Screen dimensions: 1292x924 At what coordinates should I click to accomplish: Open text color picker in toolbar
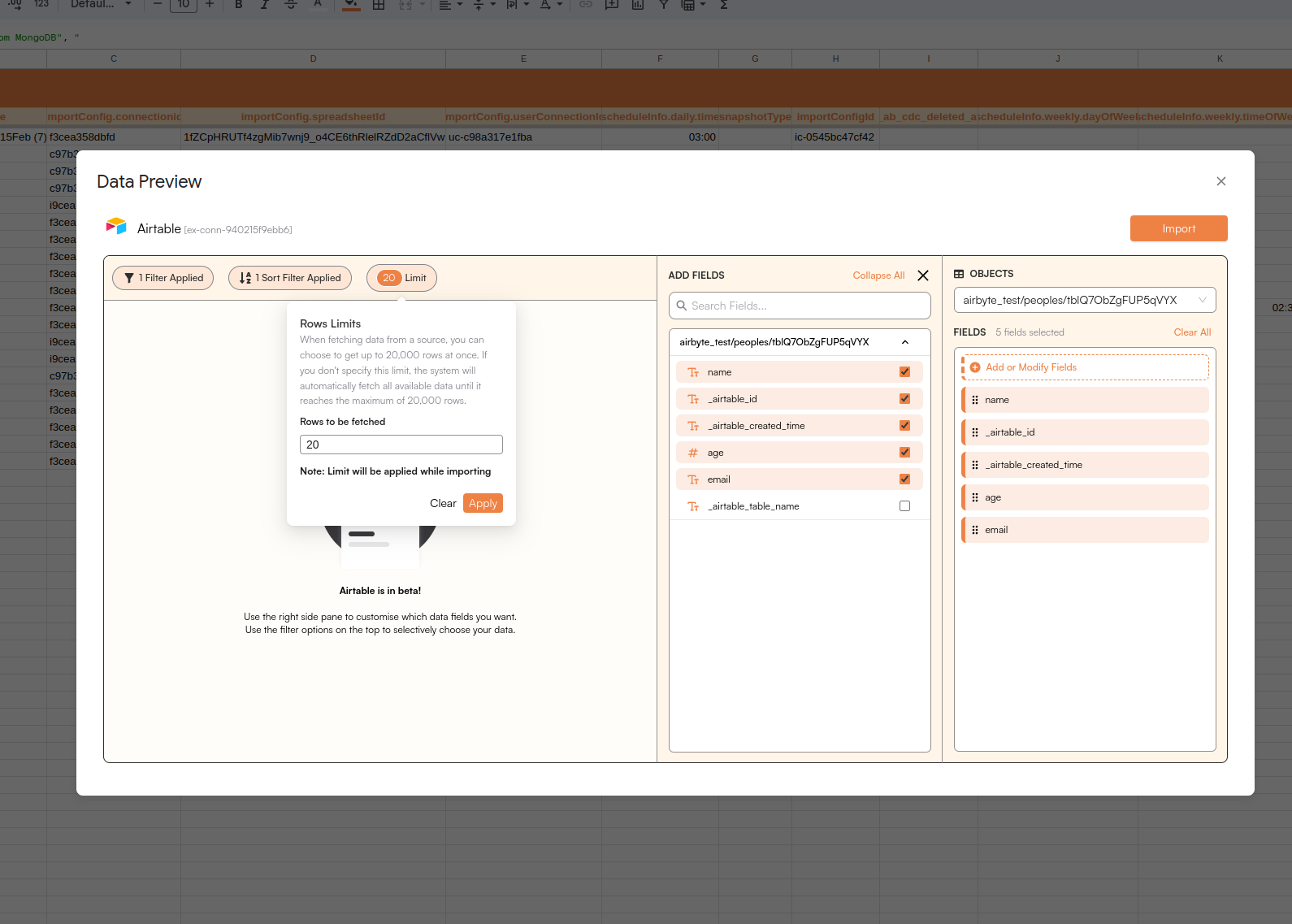[318, 4]
